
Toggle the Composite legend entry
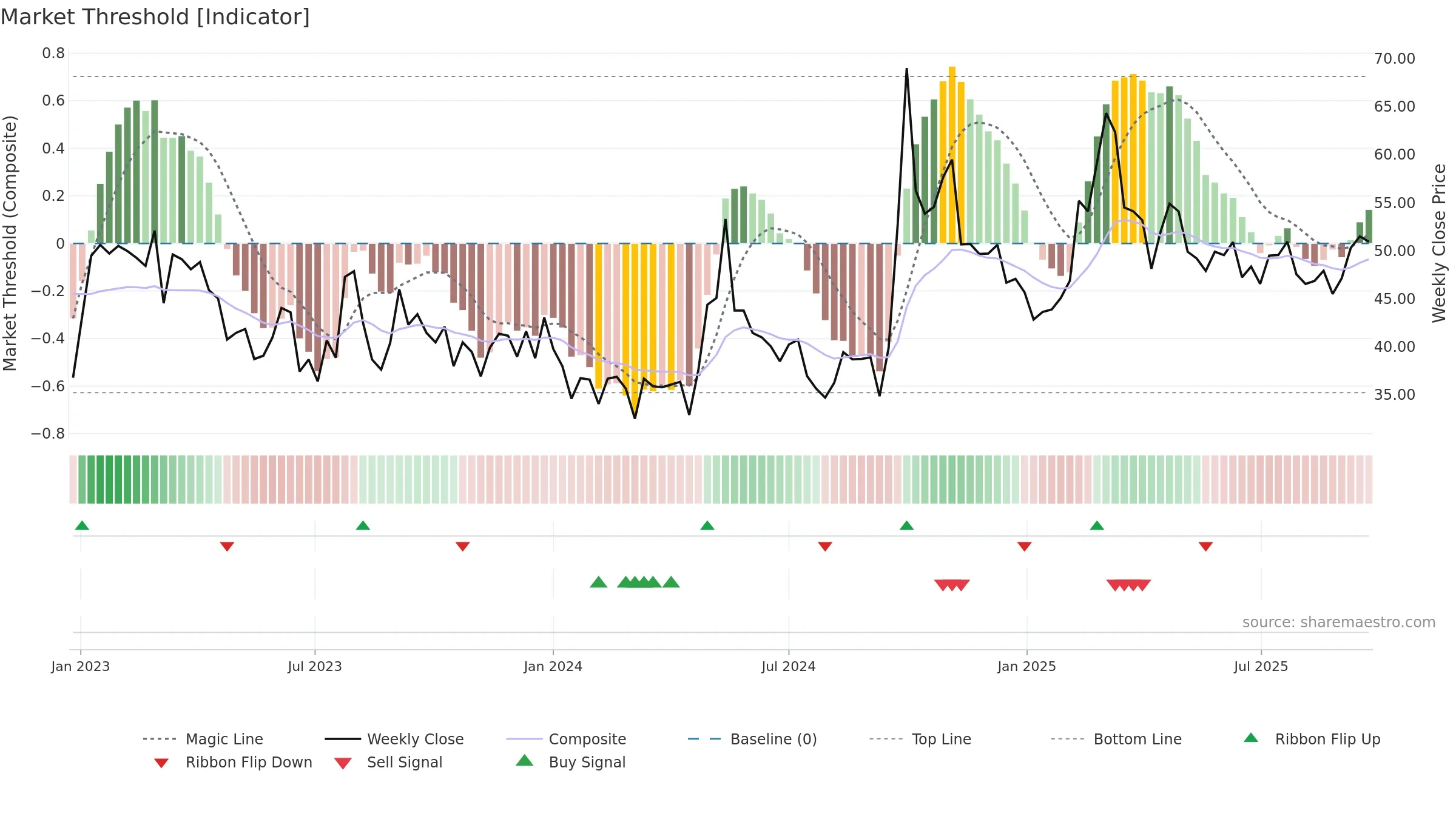(566, 739)
